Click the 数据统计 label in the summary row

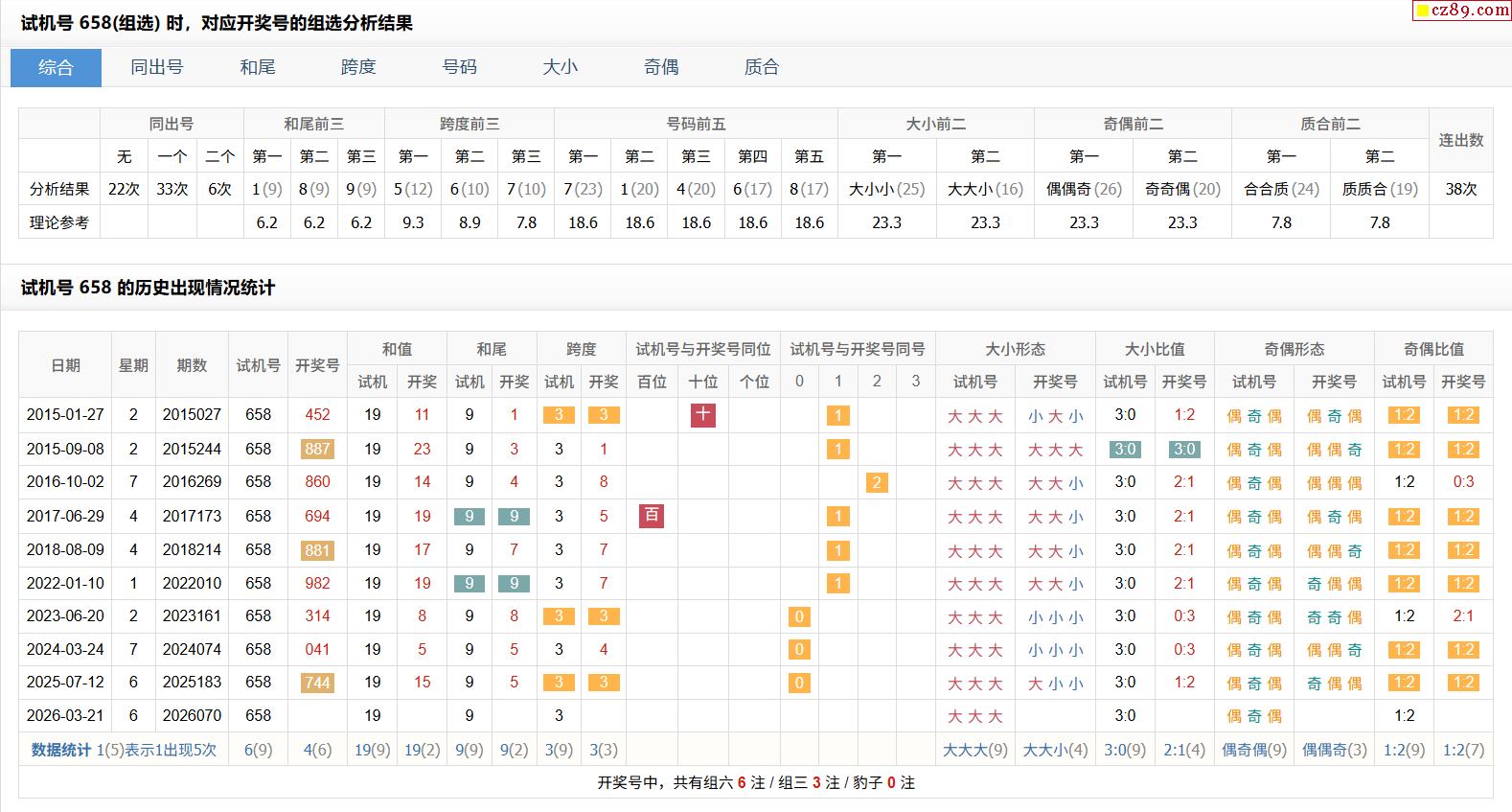coord(61,750)
